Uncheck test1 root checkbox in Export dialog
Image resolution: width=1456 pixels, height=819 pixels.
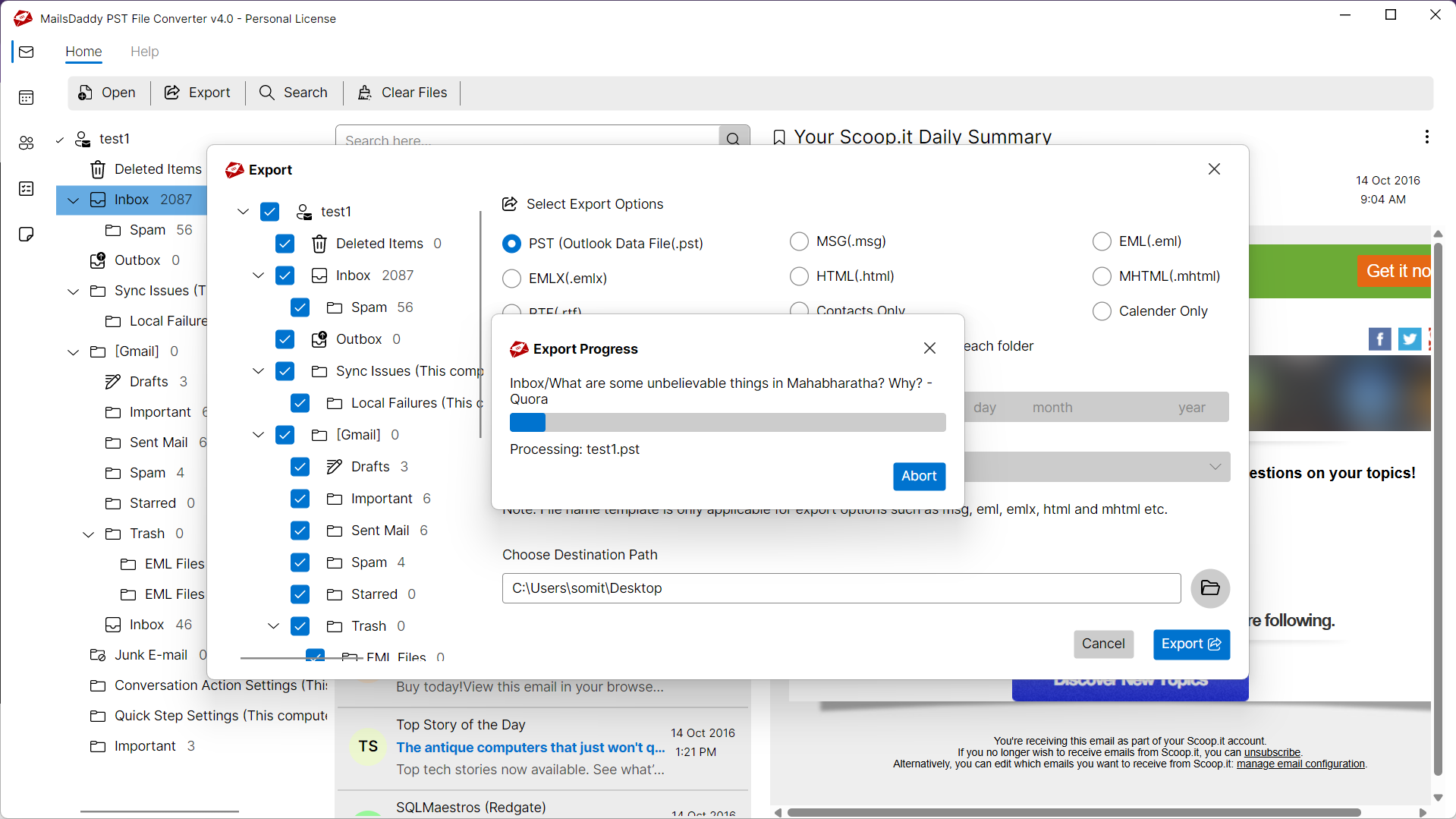[270, 212]
